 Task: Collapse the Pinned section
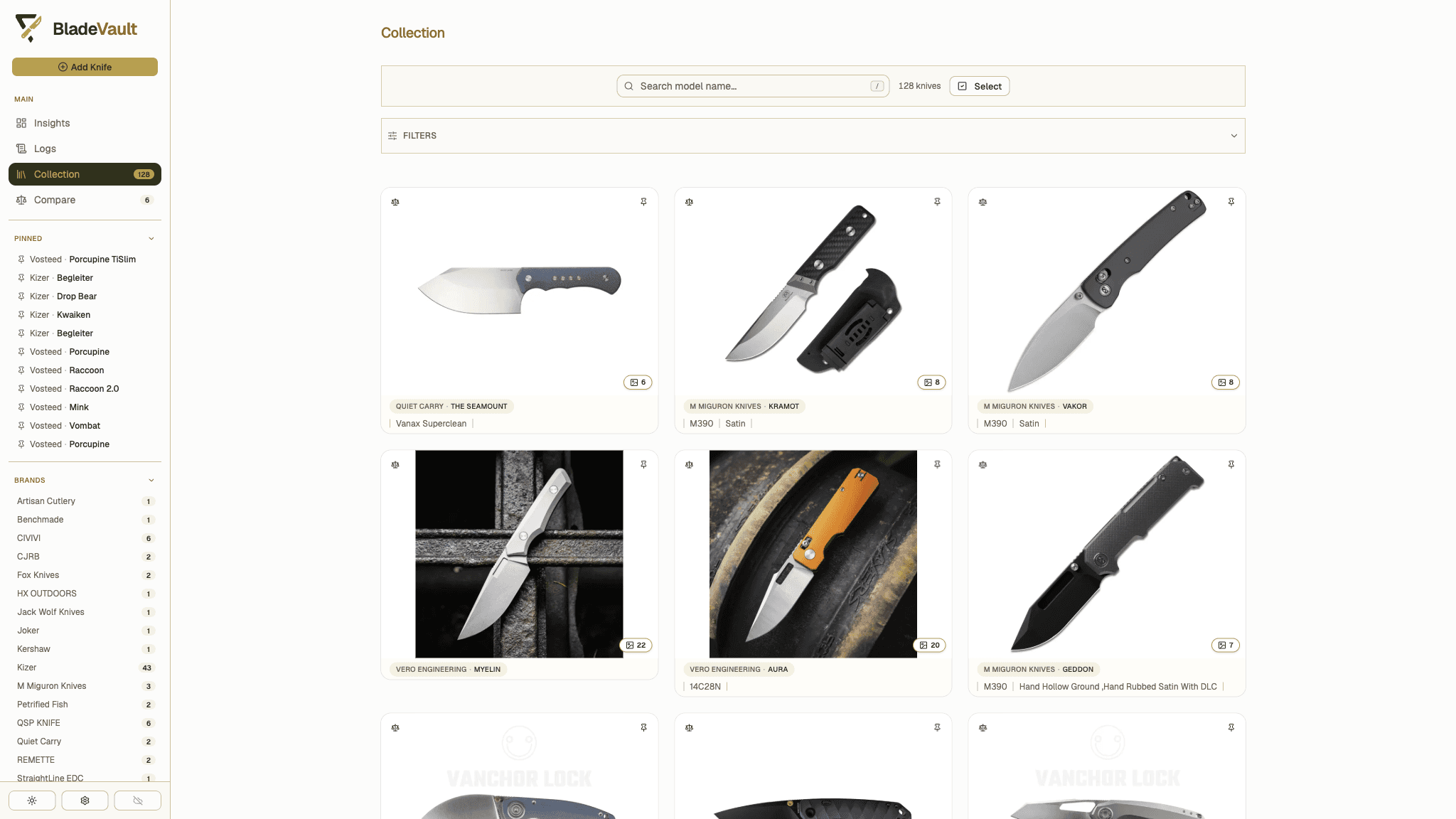(151, 239)
